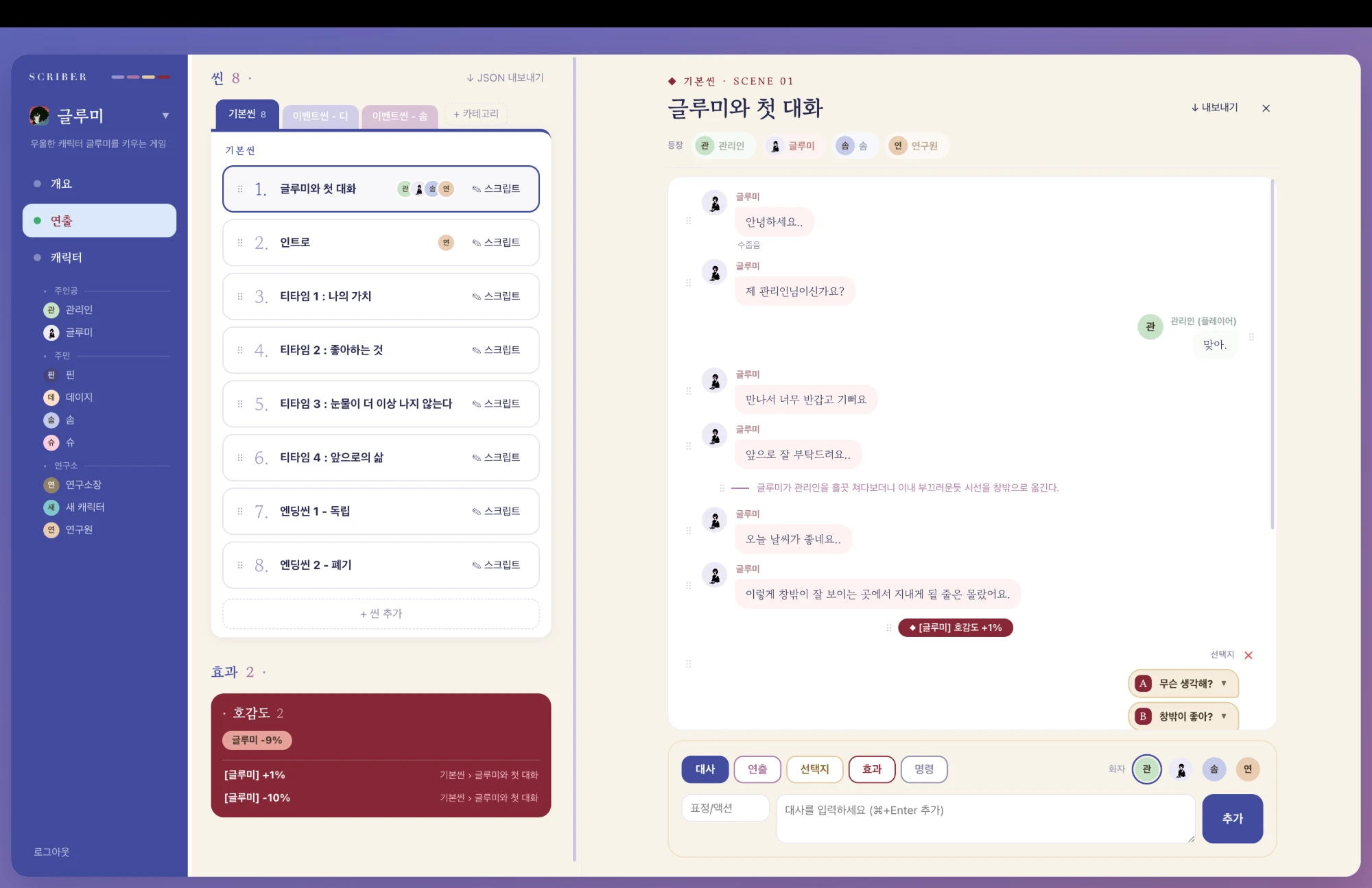Image resolution: width=1372 pixels, height=888 pixels.
Task: Open 스크립트 for 인트로 scene
Action: pos(496,243)
